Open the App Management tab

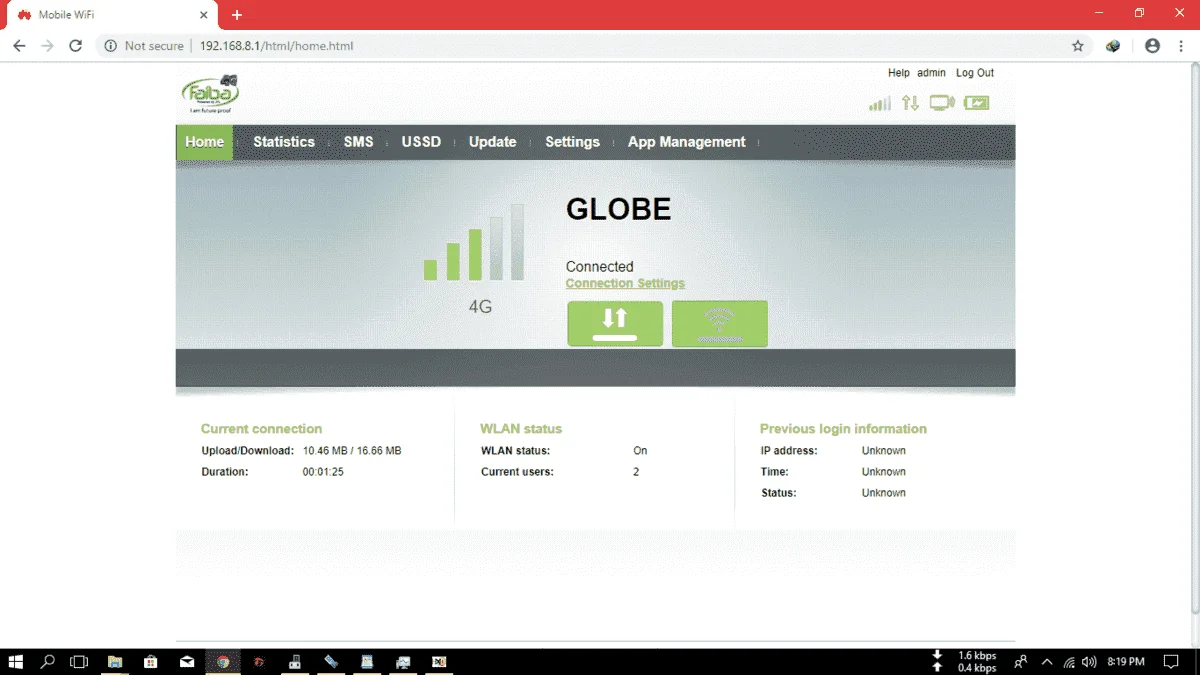click(x=687, y=142)
